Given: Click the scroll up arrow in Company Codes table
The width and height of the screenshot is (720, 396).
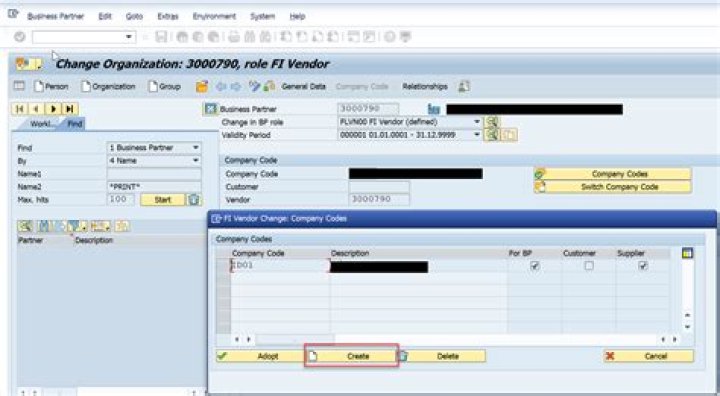Looking at the screenshot, I should 687,315.
